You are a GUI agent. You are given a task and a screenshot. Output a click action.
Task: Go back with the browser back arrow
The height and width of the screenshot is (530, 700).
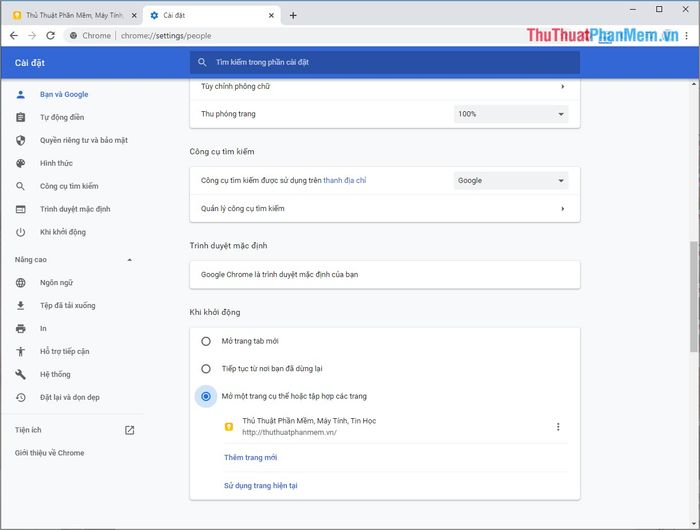14,36
